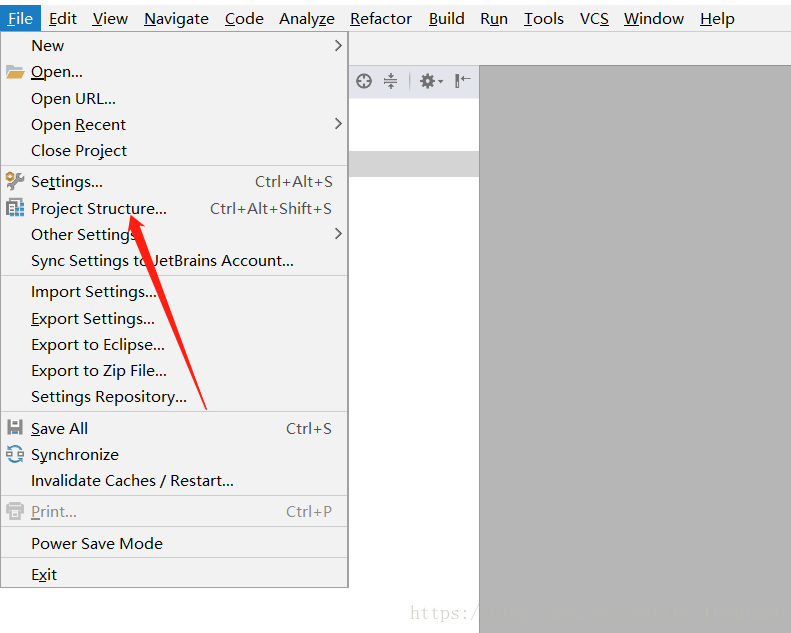The image size is (791, 633).
Task: Select Open URL... menu entry
Action: coord(174,98)
